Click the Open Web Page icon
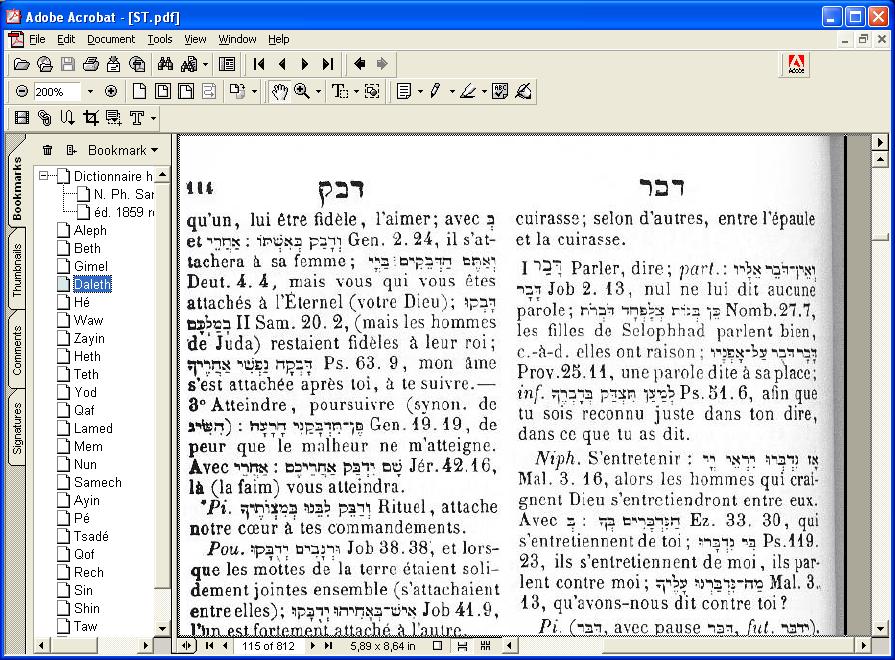This screenshot has height=660, width=895. pyautogui.click(x=45, y=64)
